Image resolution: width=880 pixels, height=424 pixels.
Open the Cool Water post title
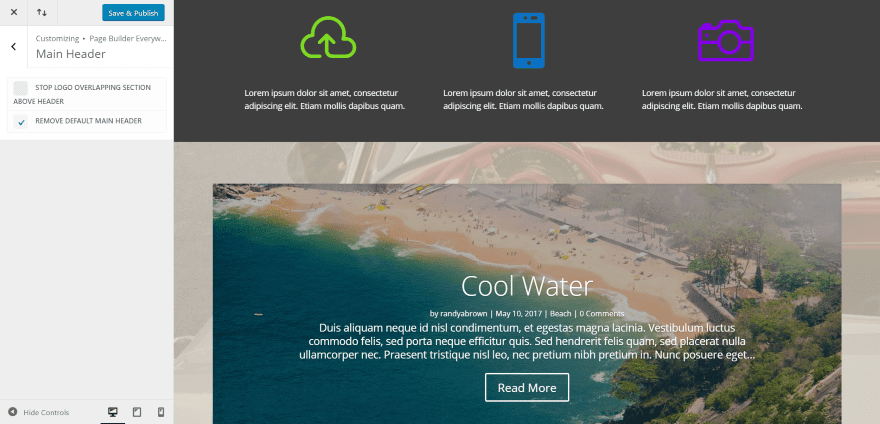pyautogui.click(x=527, y=286)
